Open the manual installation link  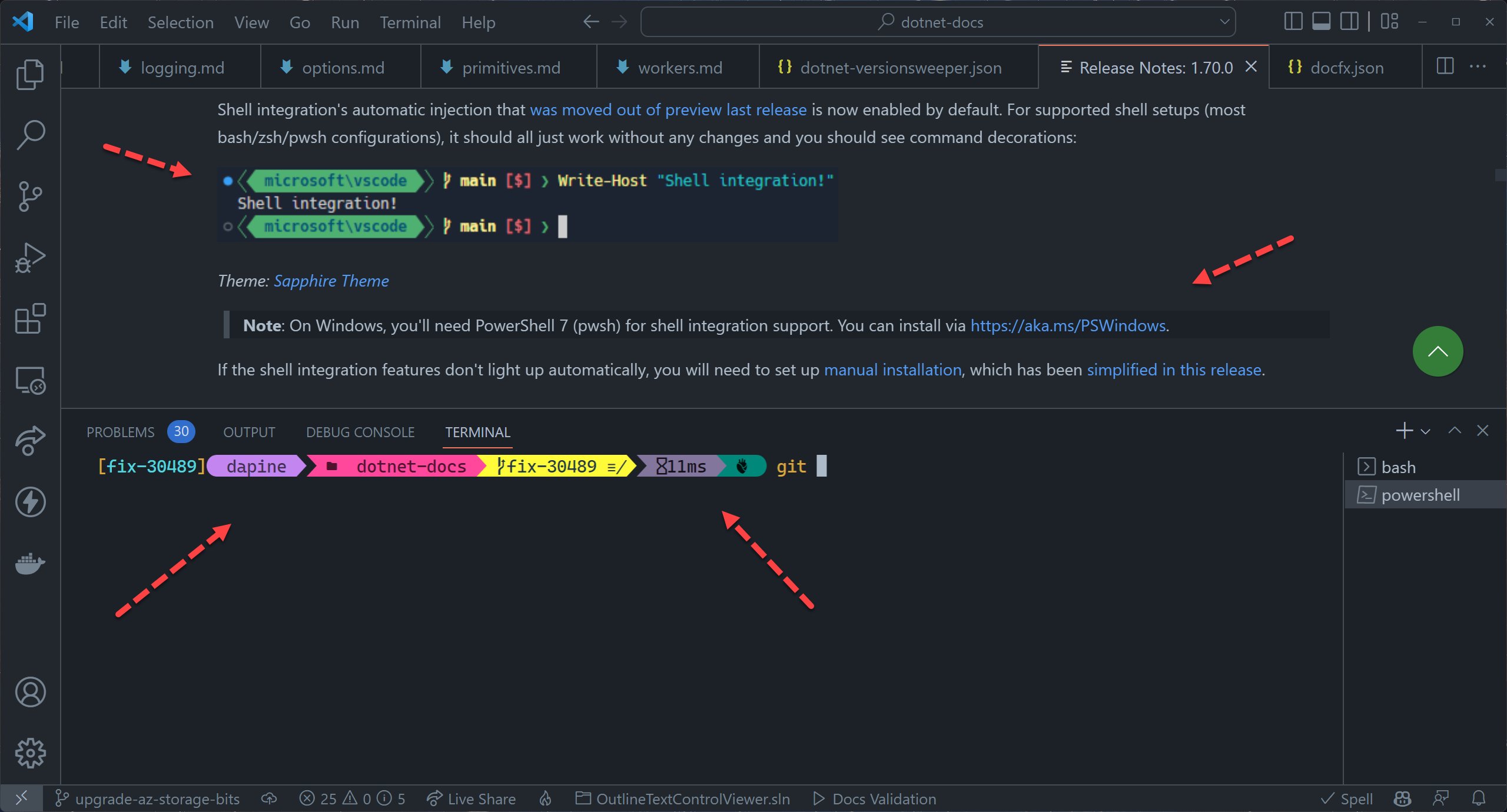892,370
